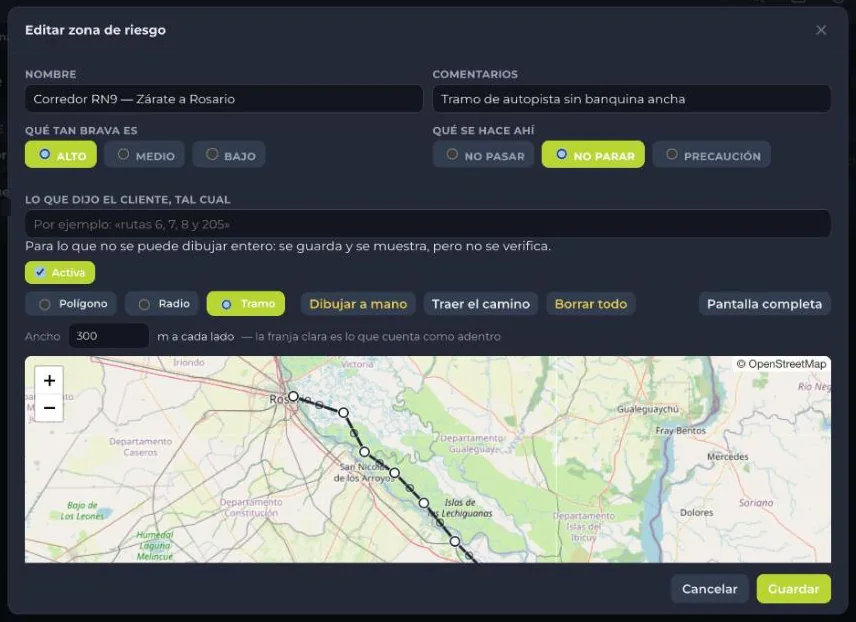Open the OpenStreetMap attribution link
The image size is (856, 622).
click(787, 364)
